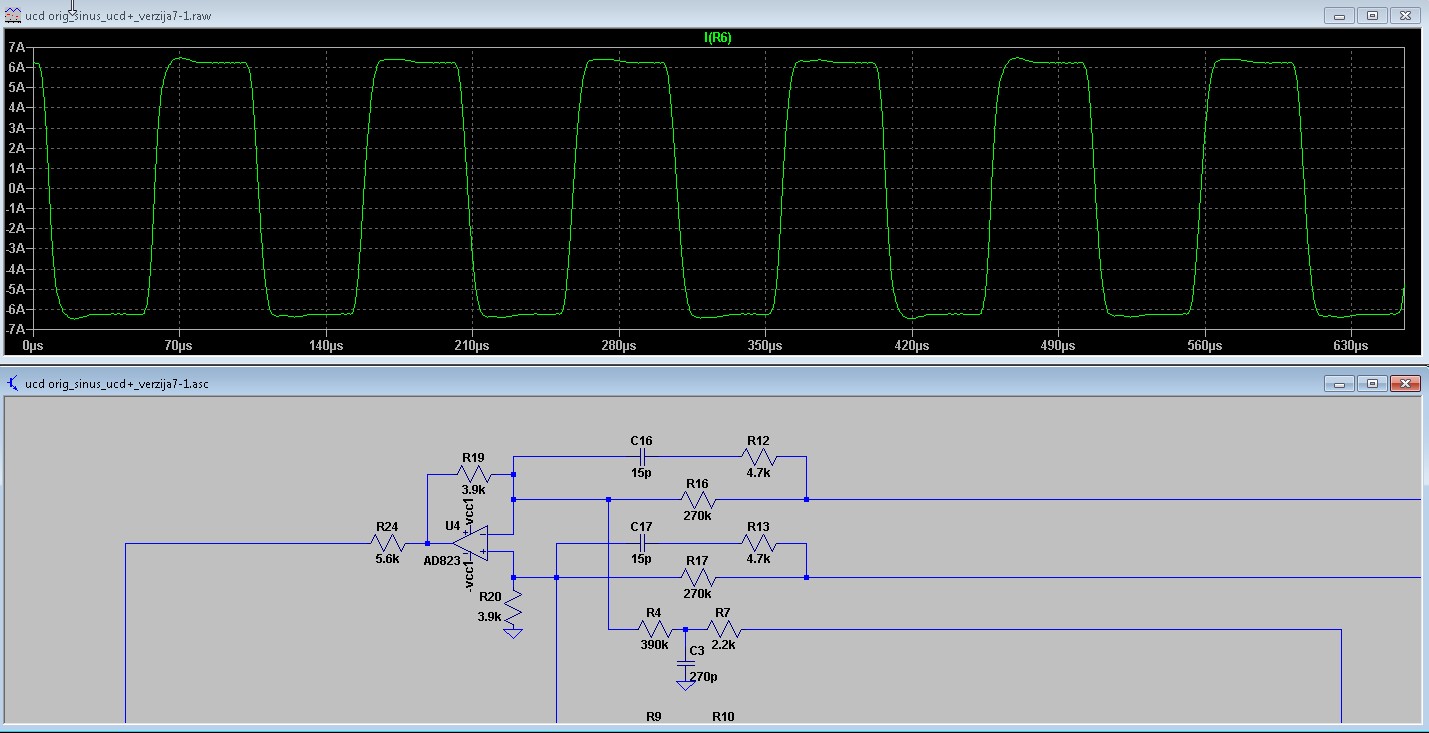Viewport: 1429px width, 733px height.
Task: Click the I(R6) trace label in waveform viewer
Action: click(718, 37)
